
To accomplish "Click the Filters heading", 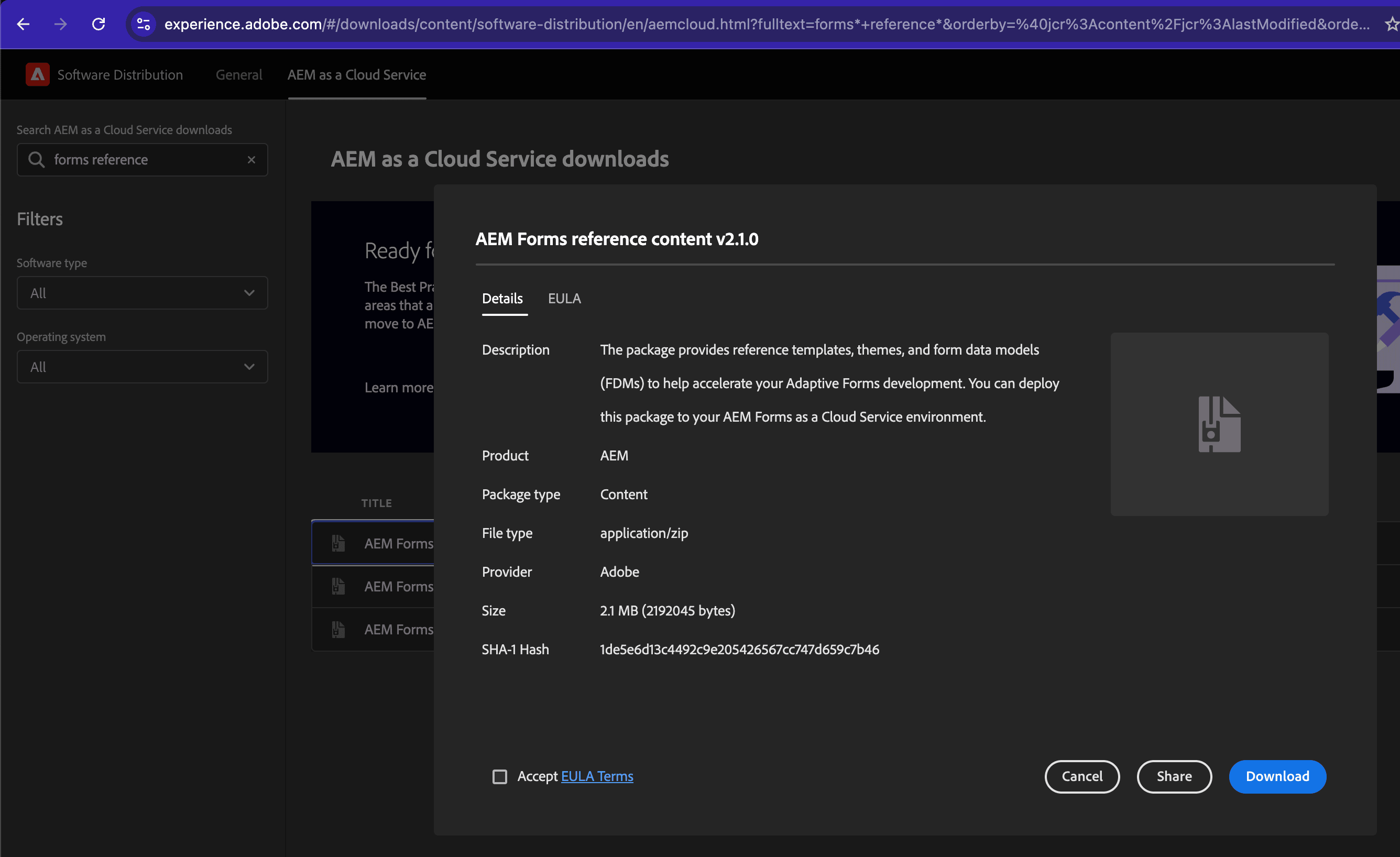I will tap(40, 218).
